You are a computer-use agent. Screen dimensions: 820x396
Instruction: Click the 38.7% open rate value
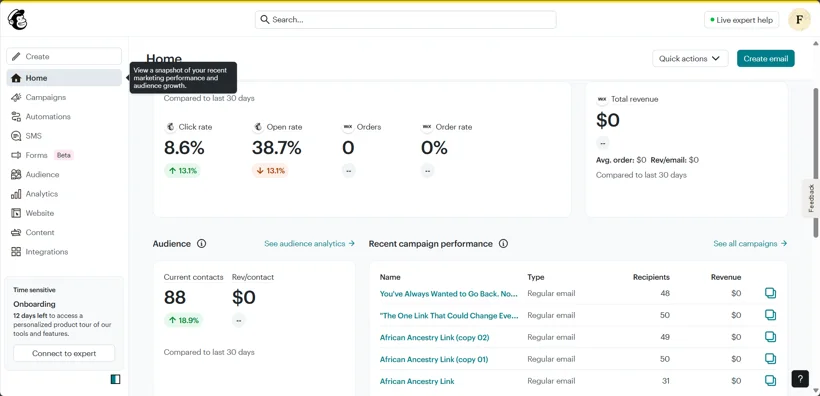tap(277, 149)
